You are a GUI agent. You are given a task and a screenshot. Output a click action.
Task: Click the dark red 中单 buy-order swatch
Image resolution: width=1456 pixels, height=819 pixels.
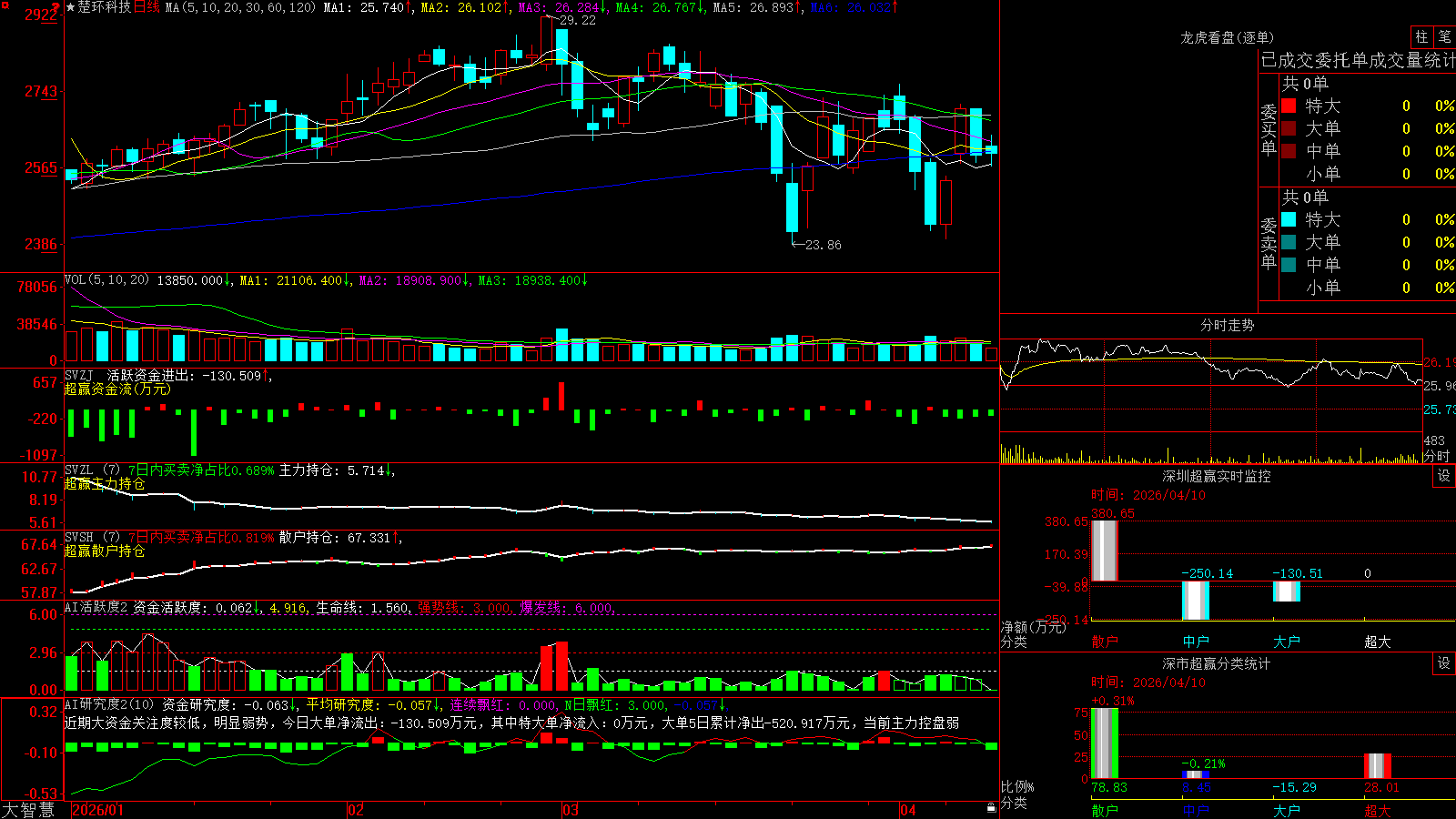point(1289,150)
